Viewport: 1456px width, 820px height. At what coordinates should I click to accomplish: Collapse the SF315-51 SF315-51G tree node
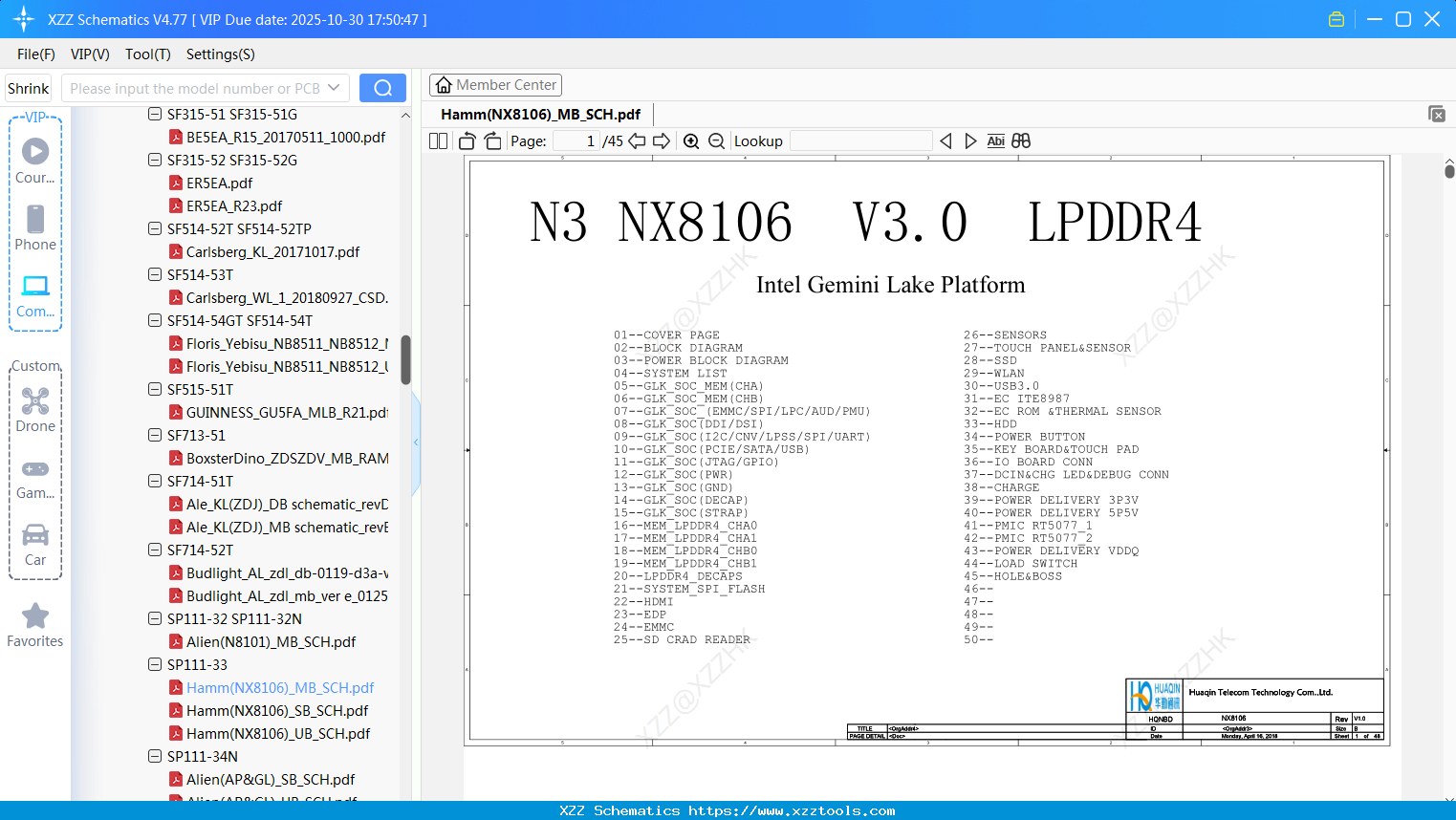(x=155, y=114)
